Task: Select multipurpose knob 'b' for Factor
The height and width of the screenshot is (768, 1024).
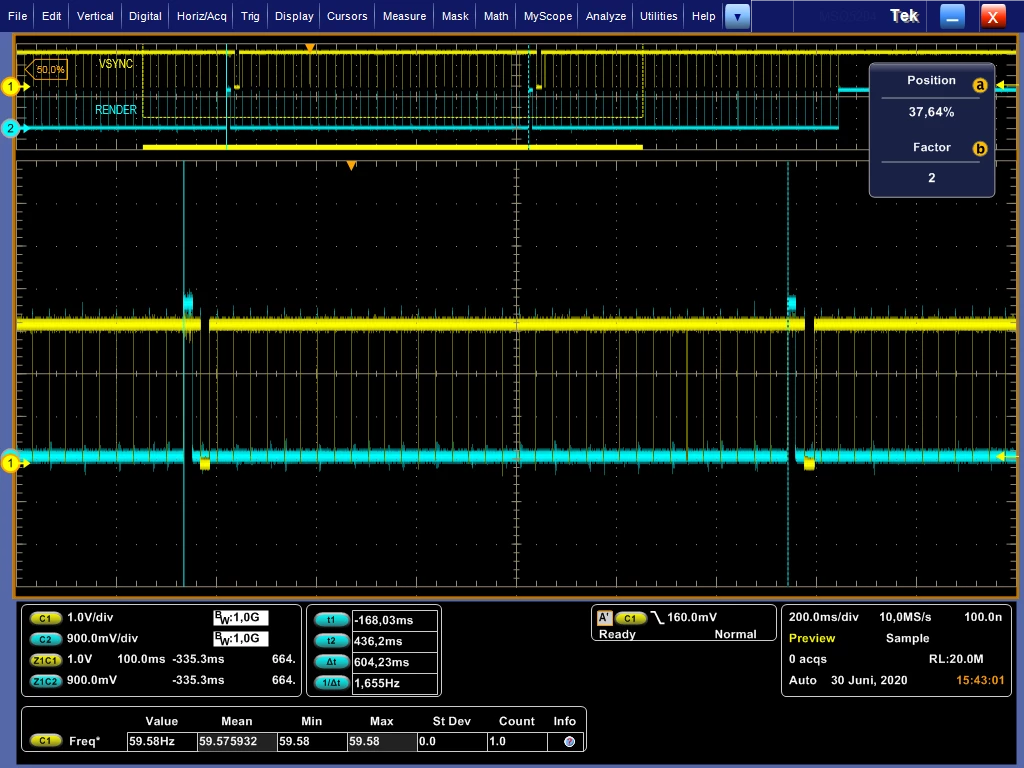Action: click(979, 149)
